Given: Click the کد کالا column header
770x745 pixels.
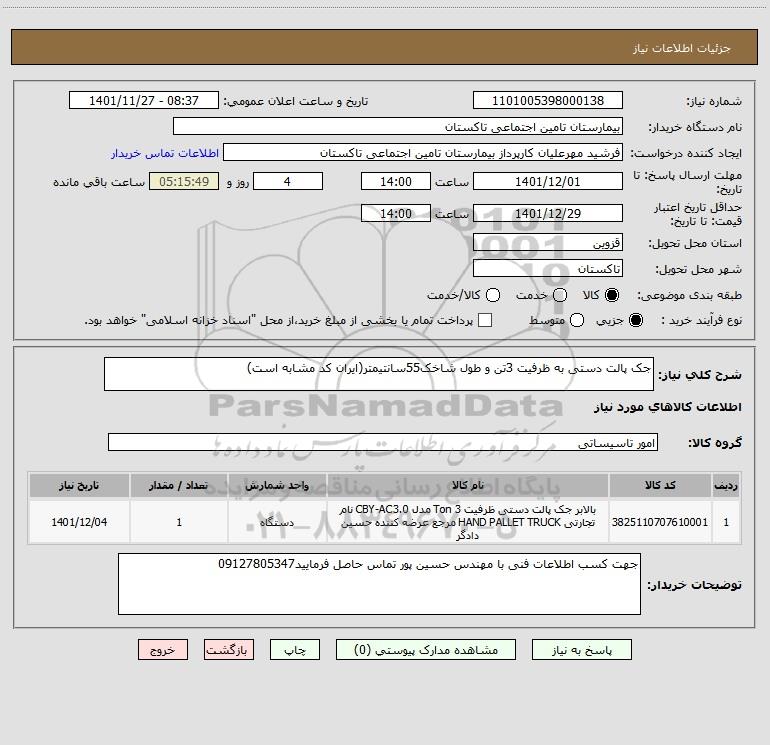Looking at the screenshot, I should tap(660, 485).
